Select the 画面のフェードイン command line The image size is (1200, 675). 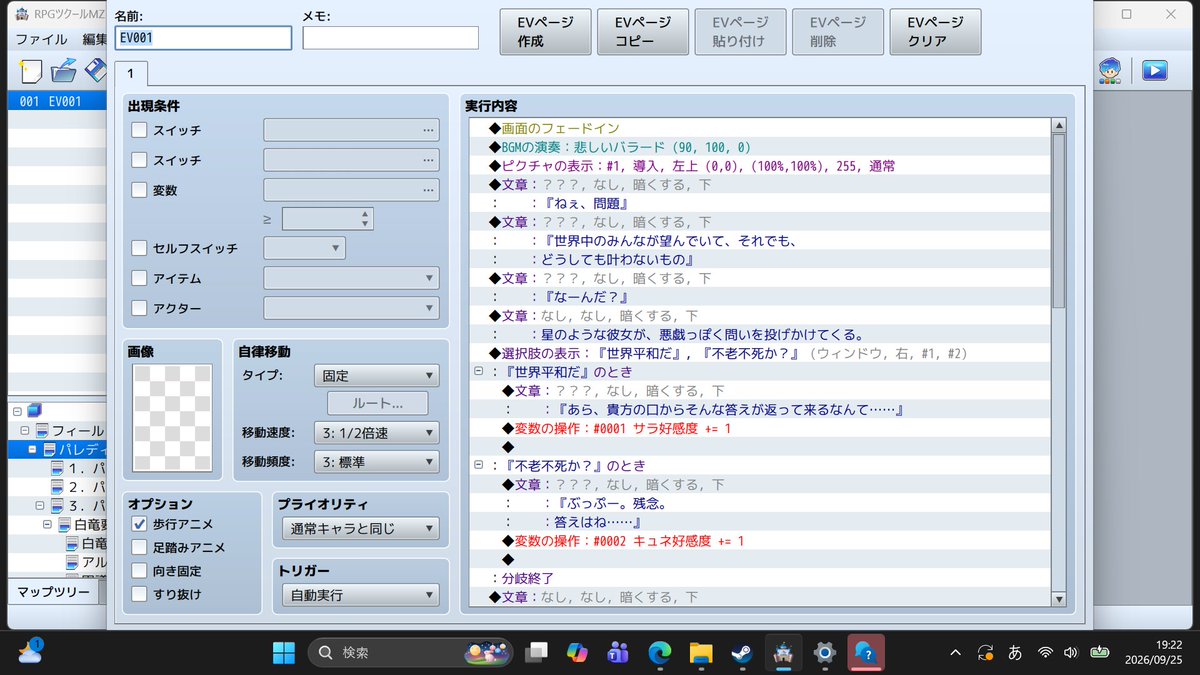pos(760,129)
